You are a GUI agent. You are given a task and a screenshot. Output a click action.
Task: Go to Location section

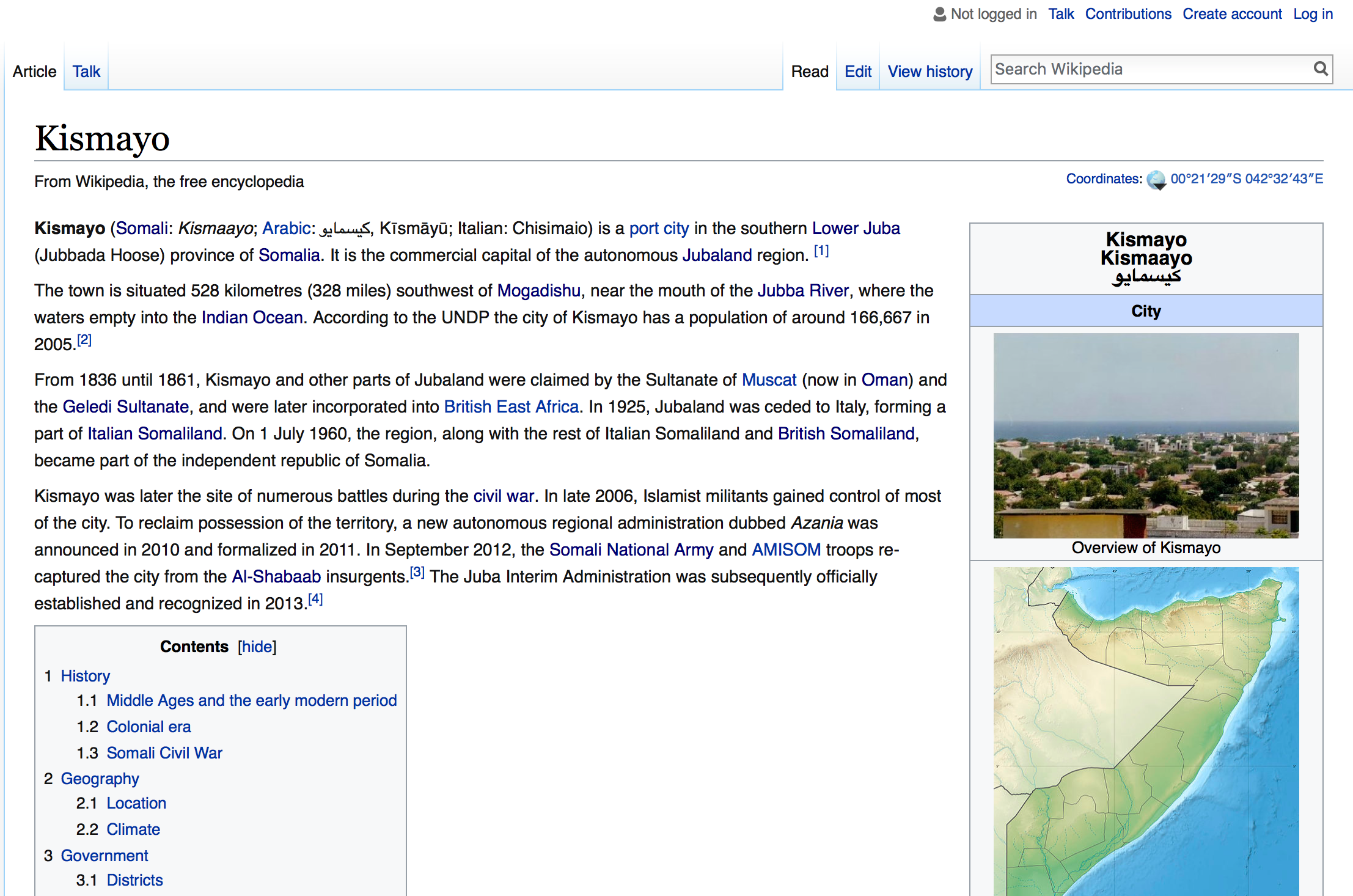pyautogui.click(x=136, y=803)
